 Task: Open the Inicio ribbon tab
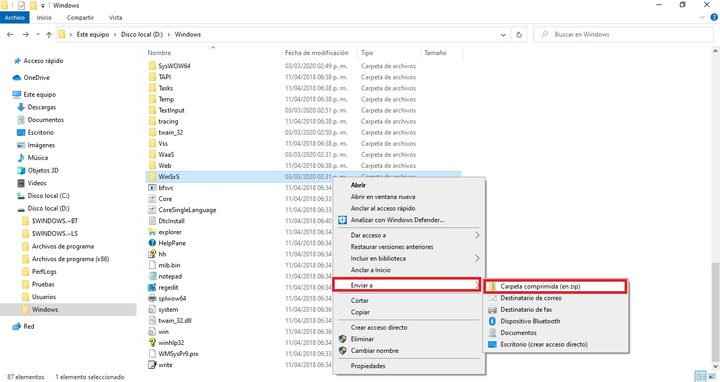[x=44, y=17]
